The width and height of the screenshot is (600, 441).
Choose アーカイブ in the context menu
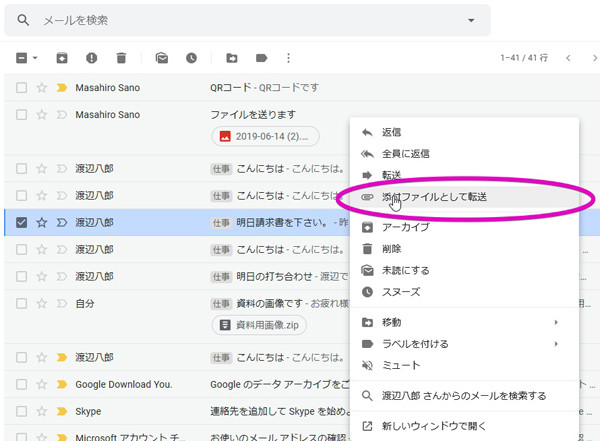(x=464, y=227)
